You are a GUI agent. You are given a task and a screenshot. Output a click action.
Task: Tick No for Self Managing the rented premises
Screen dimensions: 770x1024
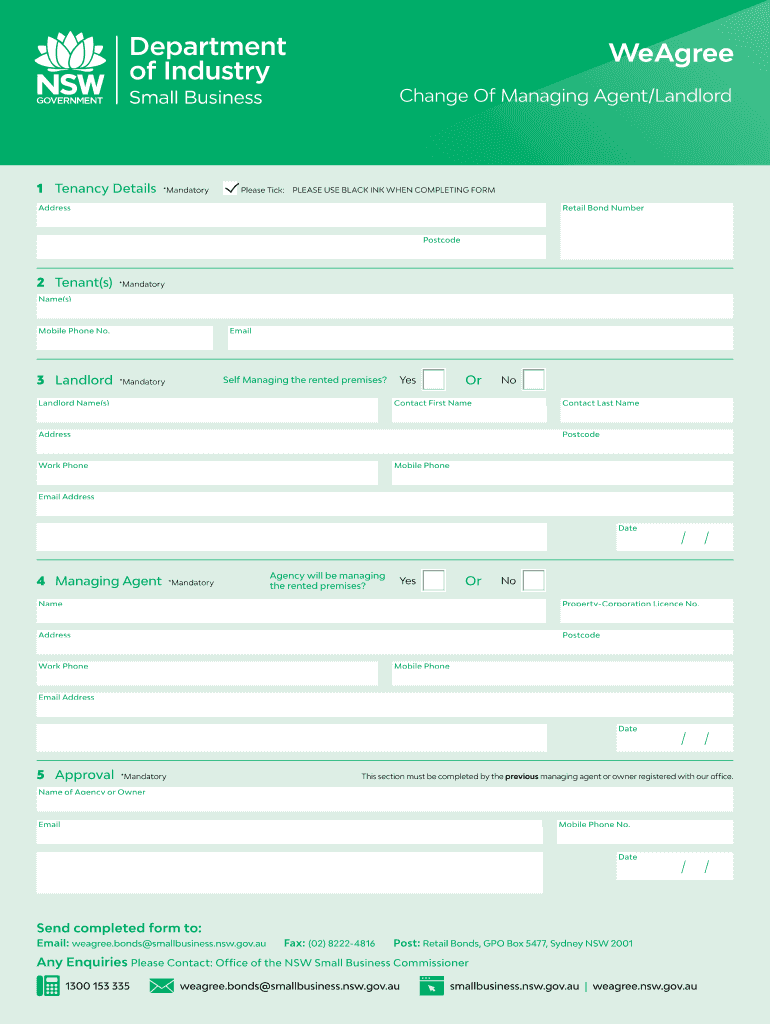click(534, 379)
